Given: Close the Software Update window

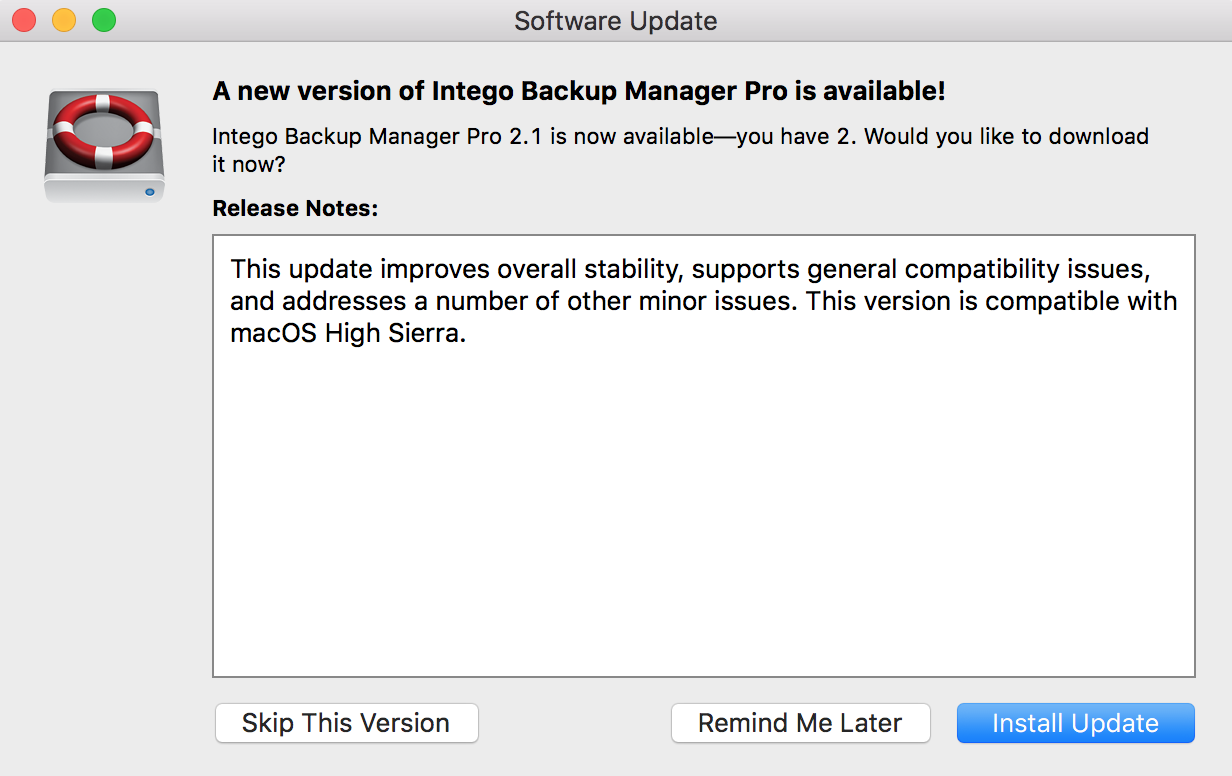Looking at the screenshot, I should tap(24, 20).
